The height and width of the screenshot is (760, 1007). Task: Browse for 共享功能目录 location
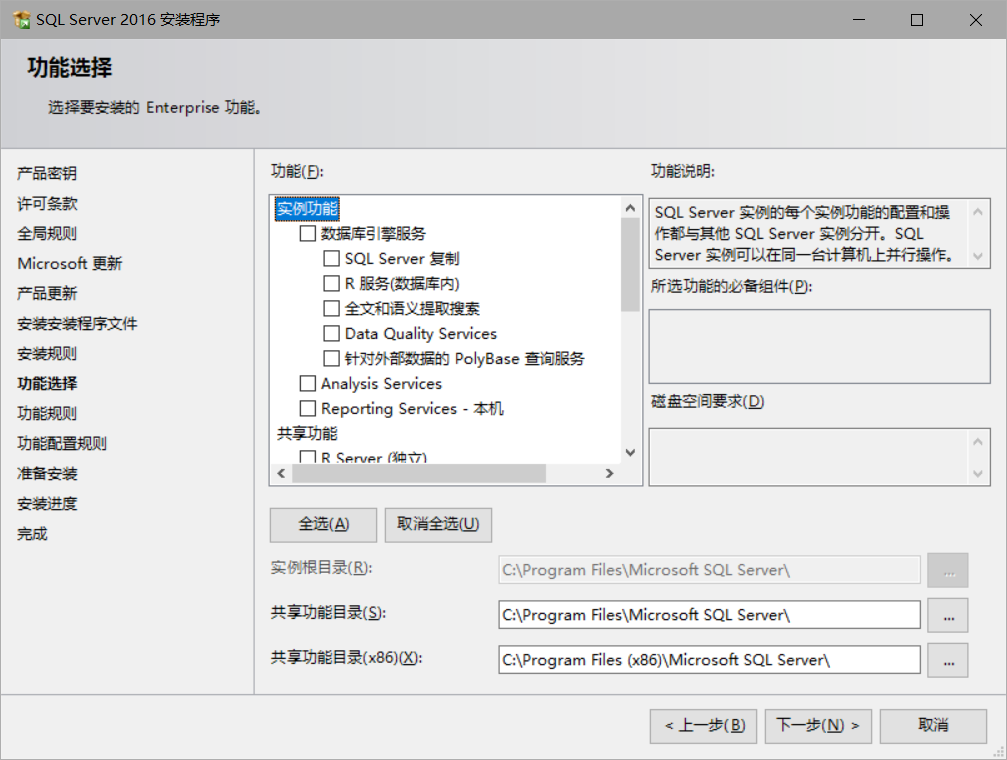click(947, 615)
